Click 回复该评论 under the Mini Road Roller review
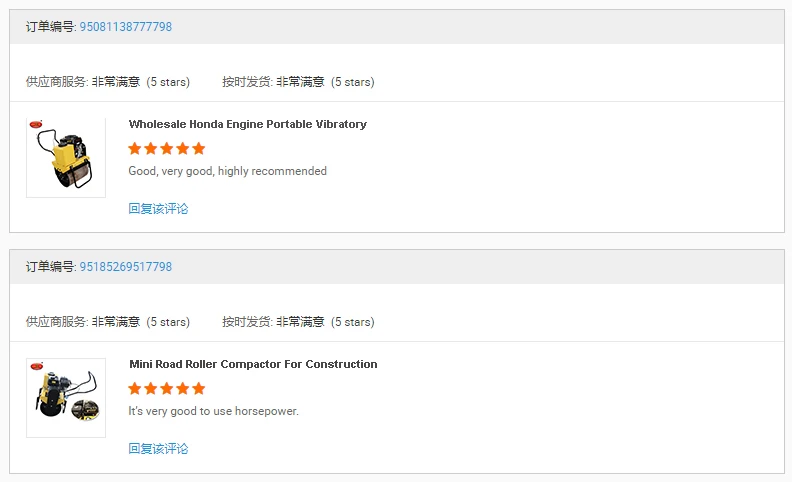This screenshot has width=792, height=482. tap(158, 449)
